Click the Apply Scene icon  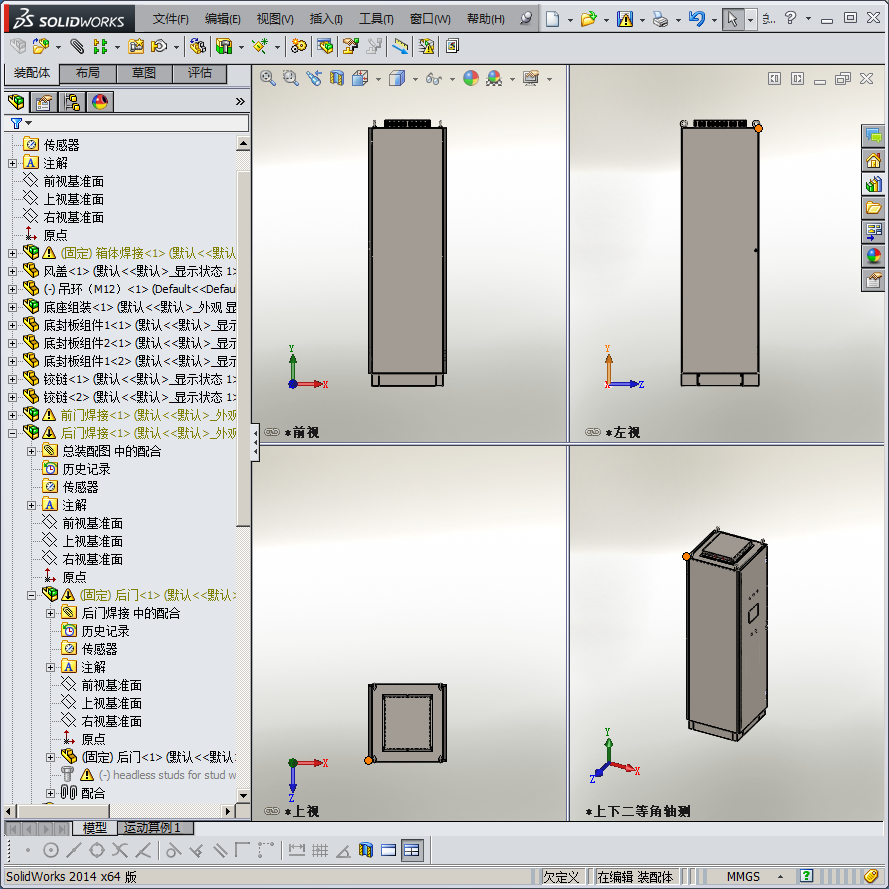(x=494, y=78)
